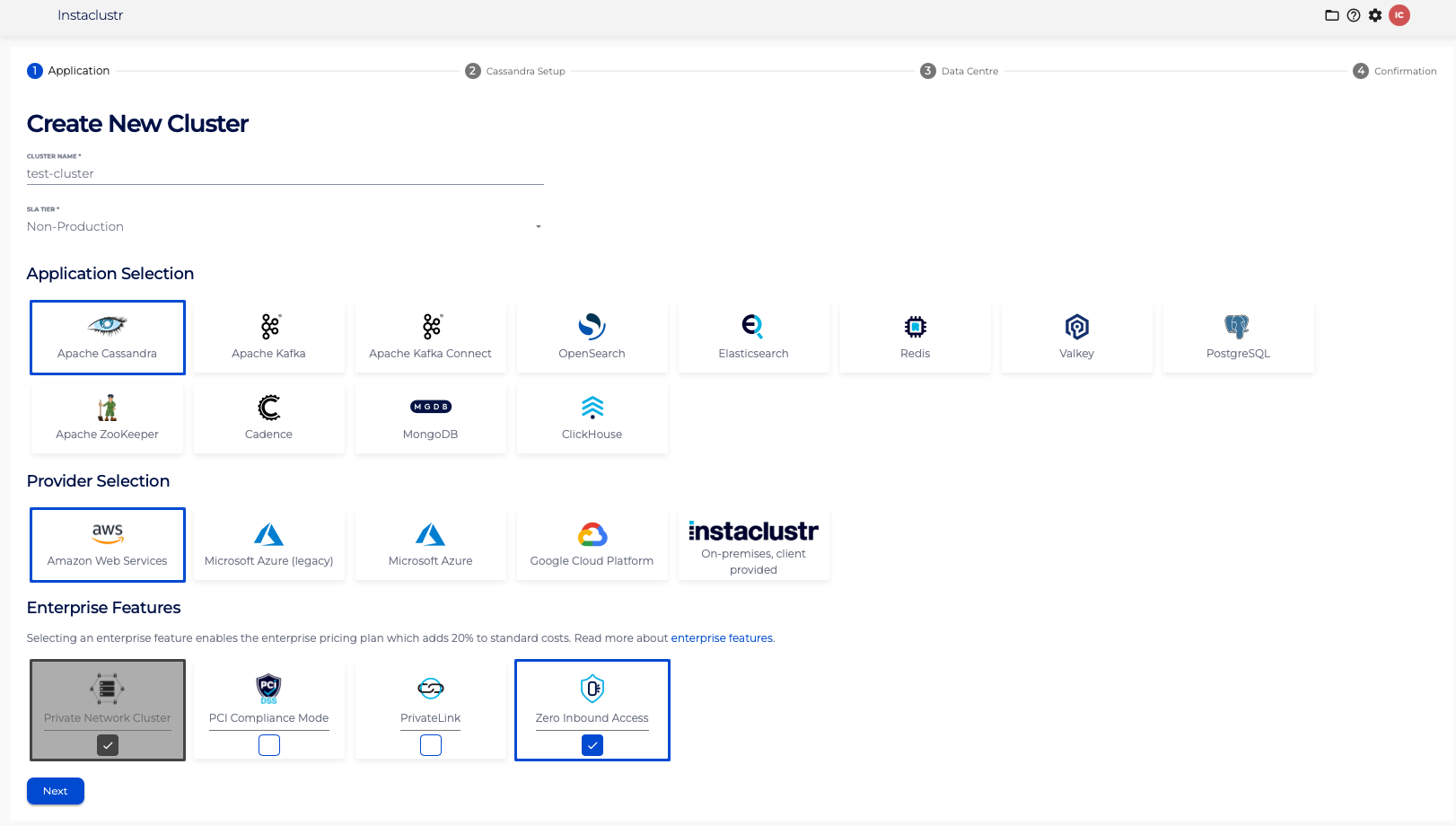Image resolution: width=1456 pixels, height=826 pixels.
Task: Pick the Valkey application
Action: click(1077, 338)
